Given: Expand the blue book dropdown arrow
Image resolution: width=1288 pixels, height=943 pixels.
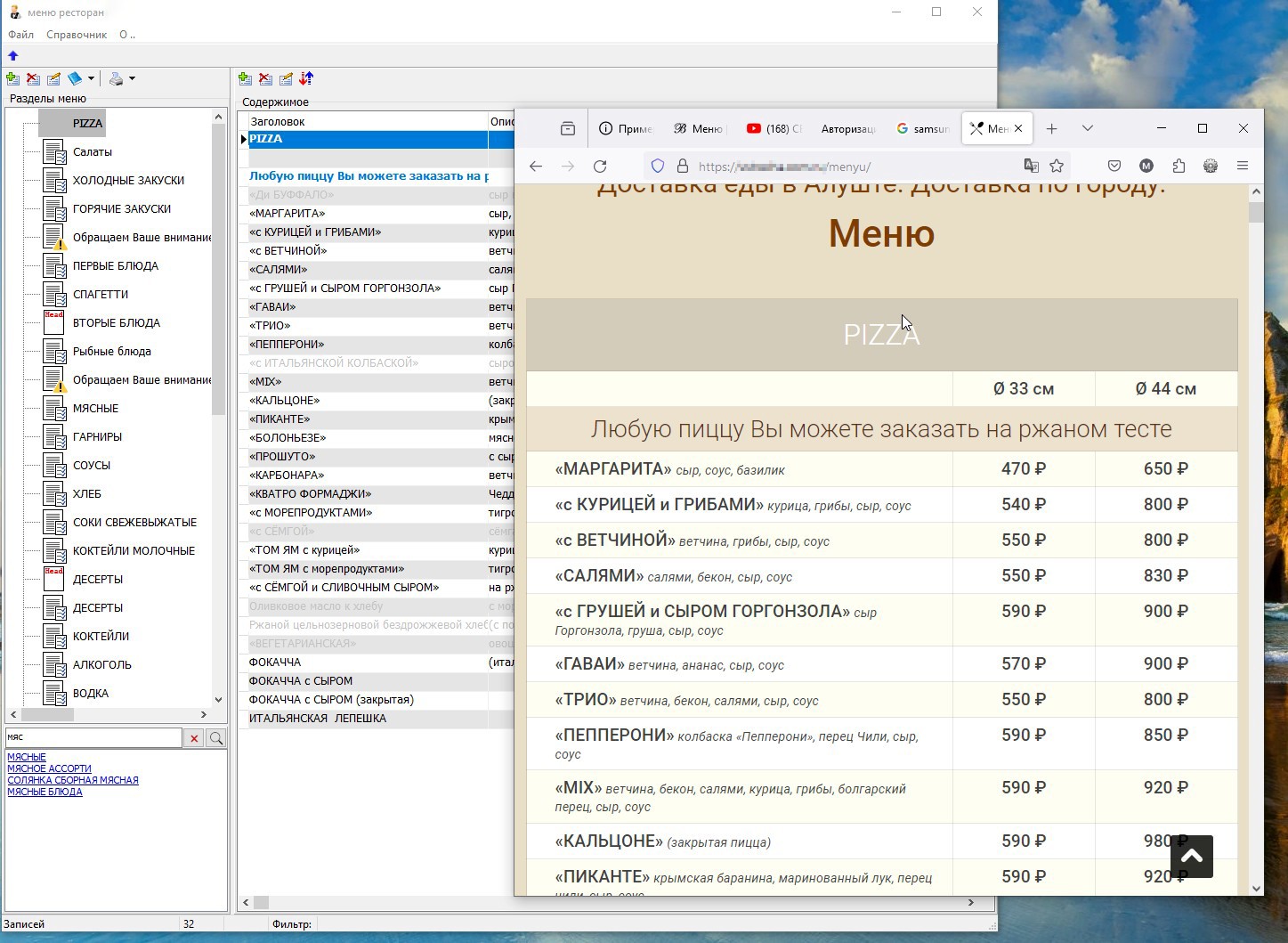Looking at the screenshot, I should click(91, 79).
